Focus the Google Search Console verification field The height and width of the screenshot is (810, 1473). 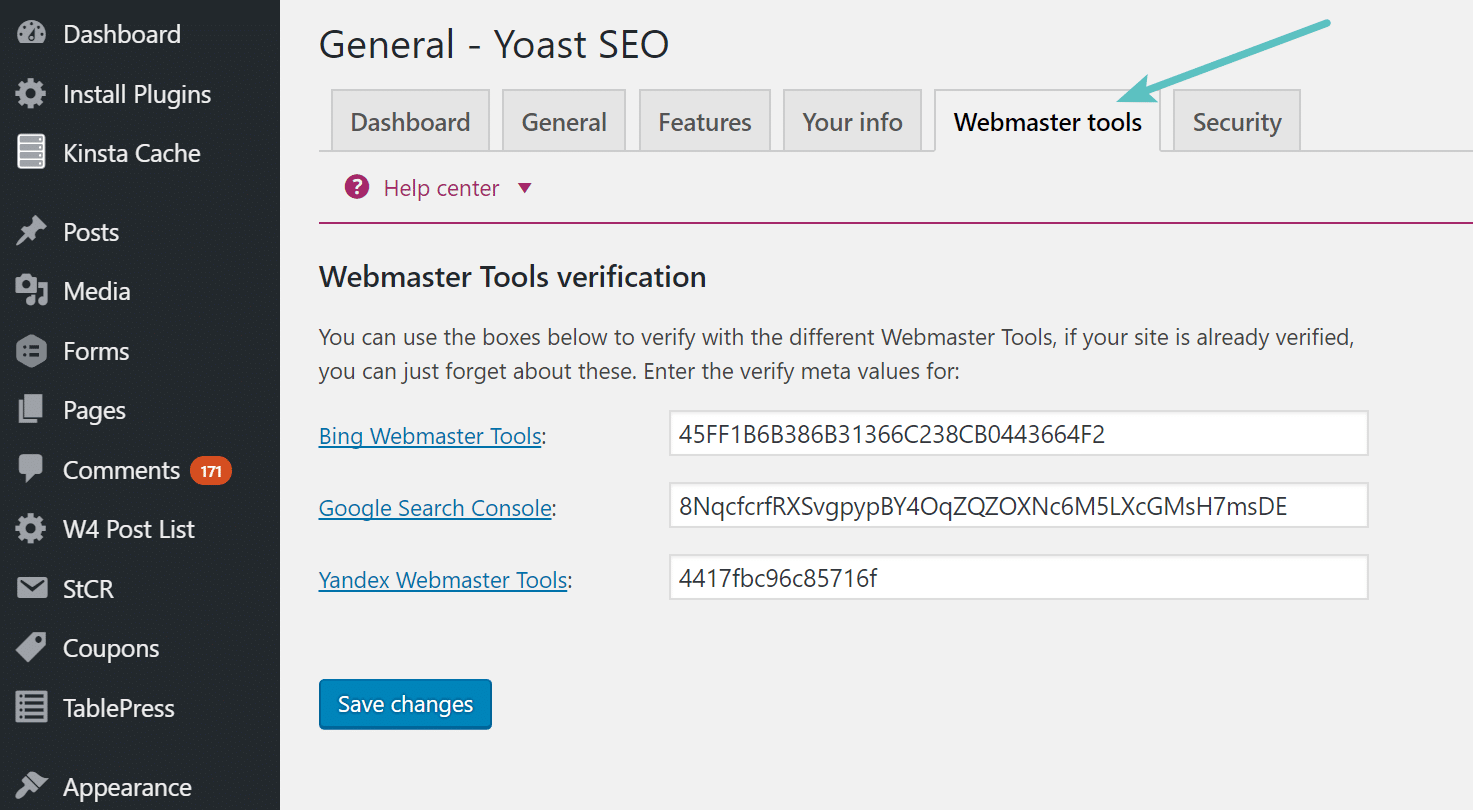click(1018, 505)
